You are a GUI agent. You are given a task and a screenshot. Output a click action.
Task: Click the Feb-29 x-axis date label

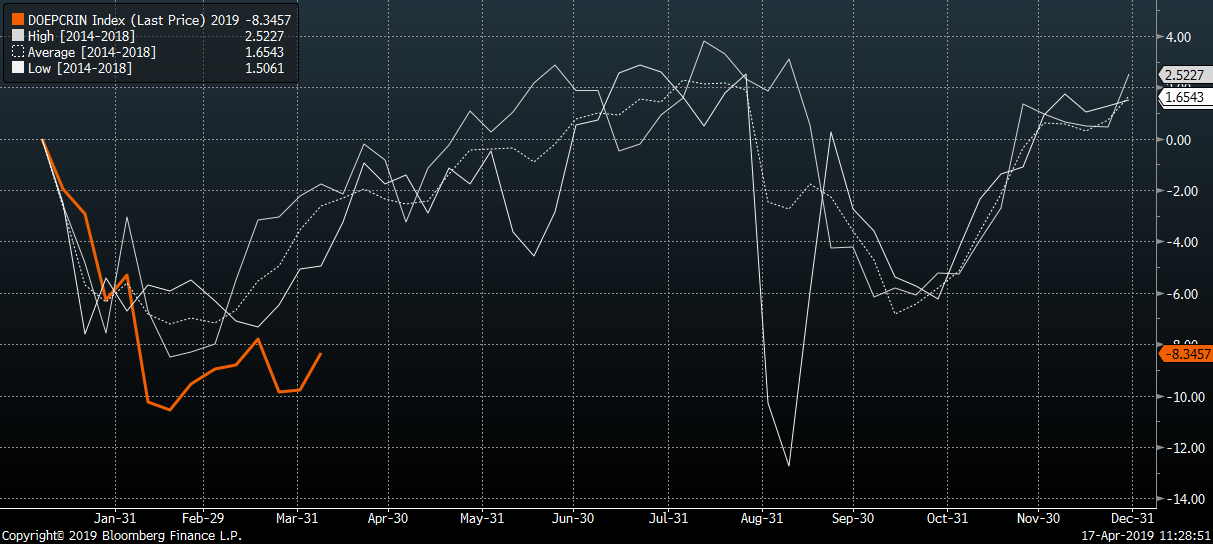[x=202, y=519]
